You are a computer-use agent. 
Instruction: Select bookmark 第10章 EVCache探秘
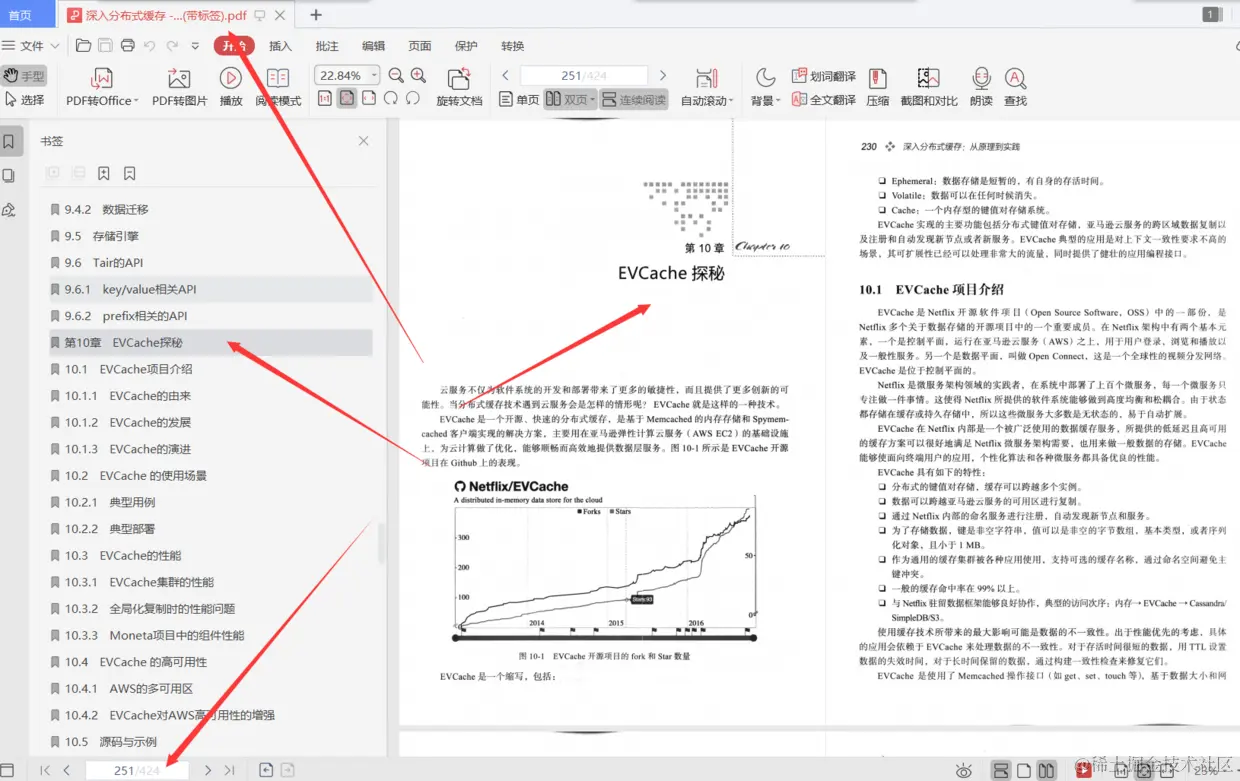point(210,343)
